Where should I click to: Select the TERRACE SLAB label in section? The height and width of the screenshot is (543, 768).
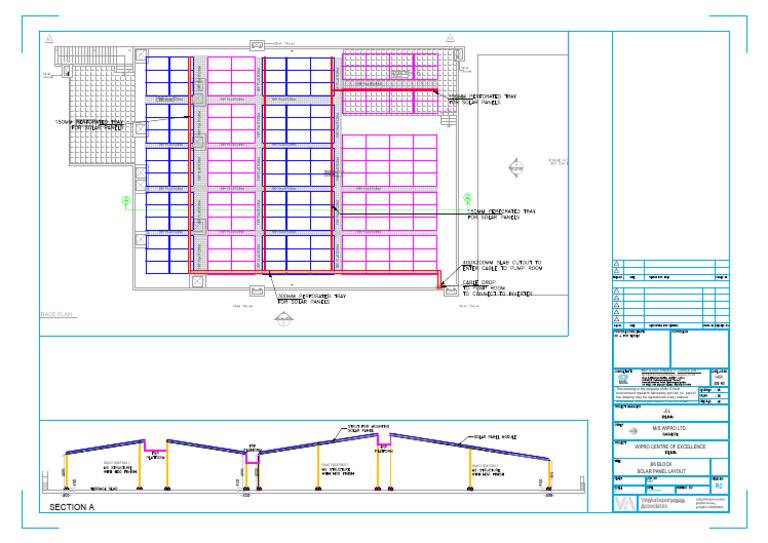(x=104, y=489)
